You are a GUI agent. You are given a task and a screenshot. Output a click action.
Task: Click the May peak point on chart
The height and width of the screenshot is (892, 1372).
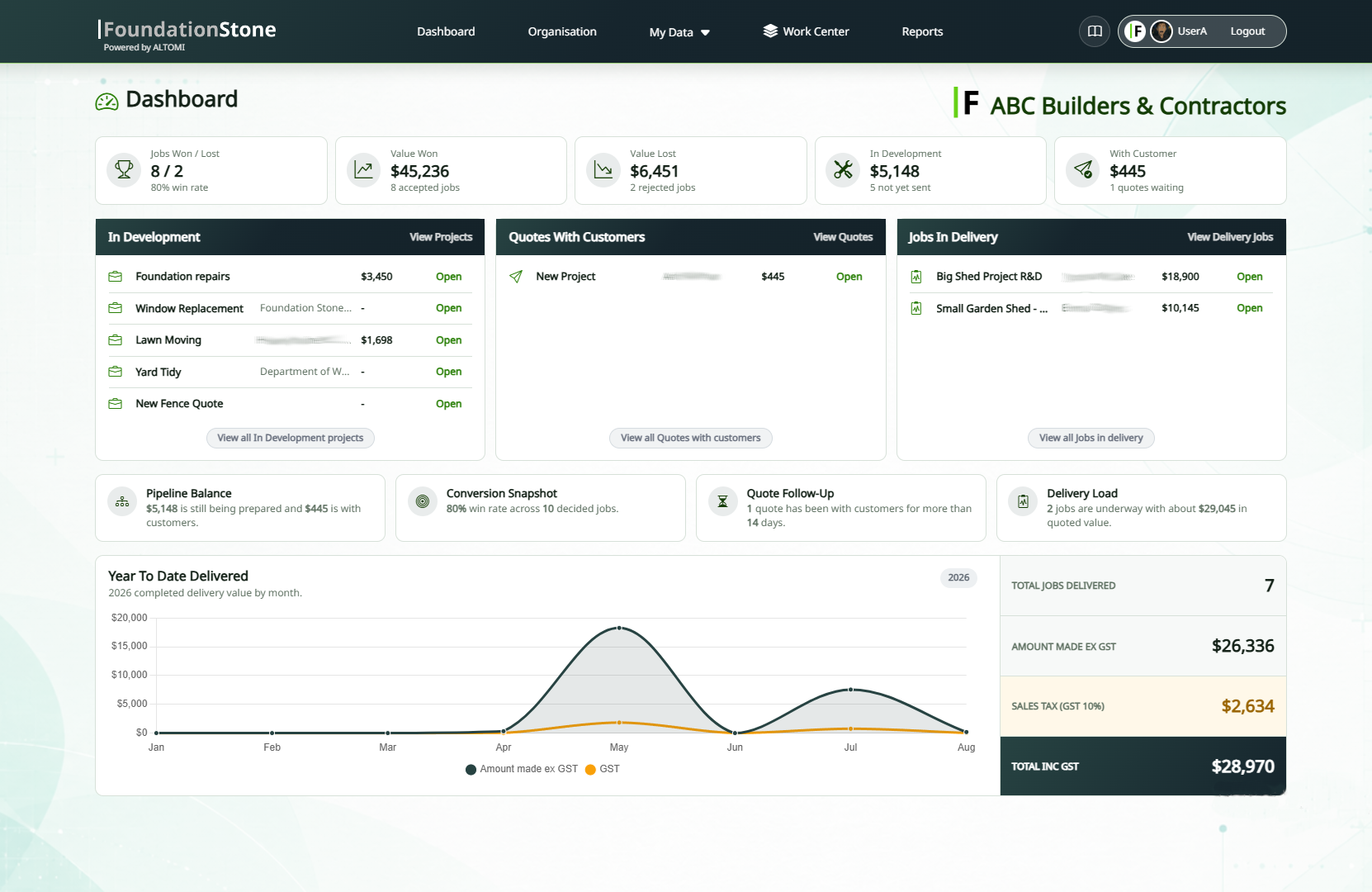(x=619, y=628)
